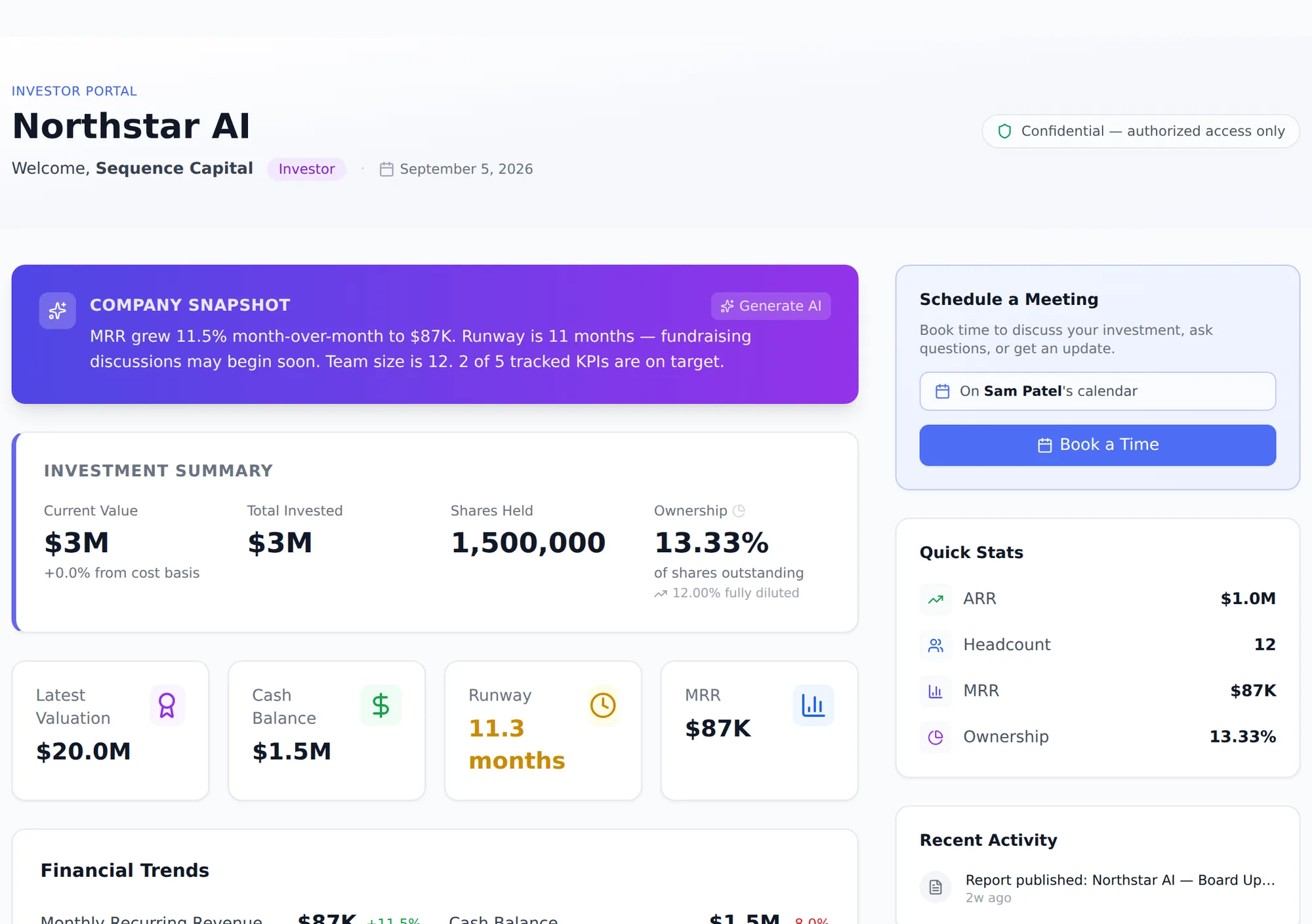1312x924 pixels.
Task: Click the Recent Activity heading
Action: [x=988, y=841]
